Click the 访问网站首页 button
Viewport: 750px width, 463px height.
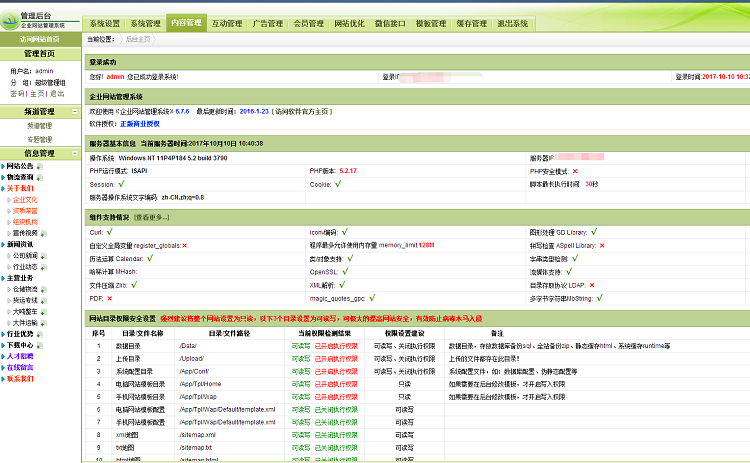click(39, 39)
